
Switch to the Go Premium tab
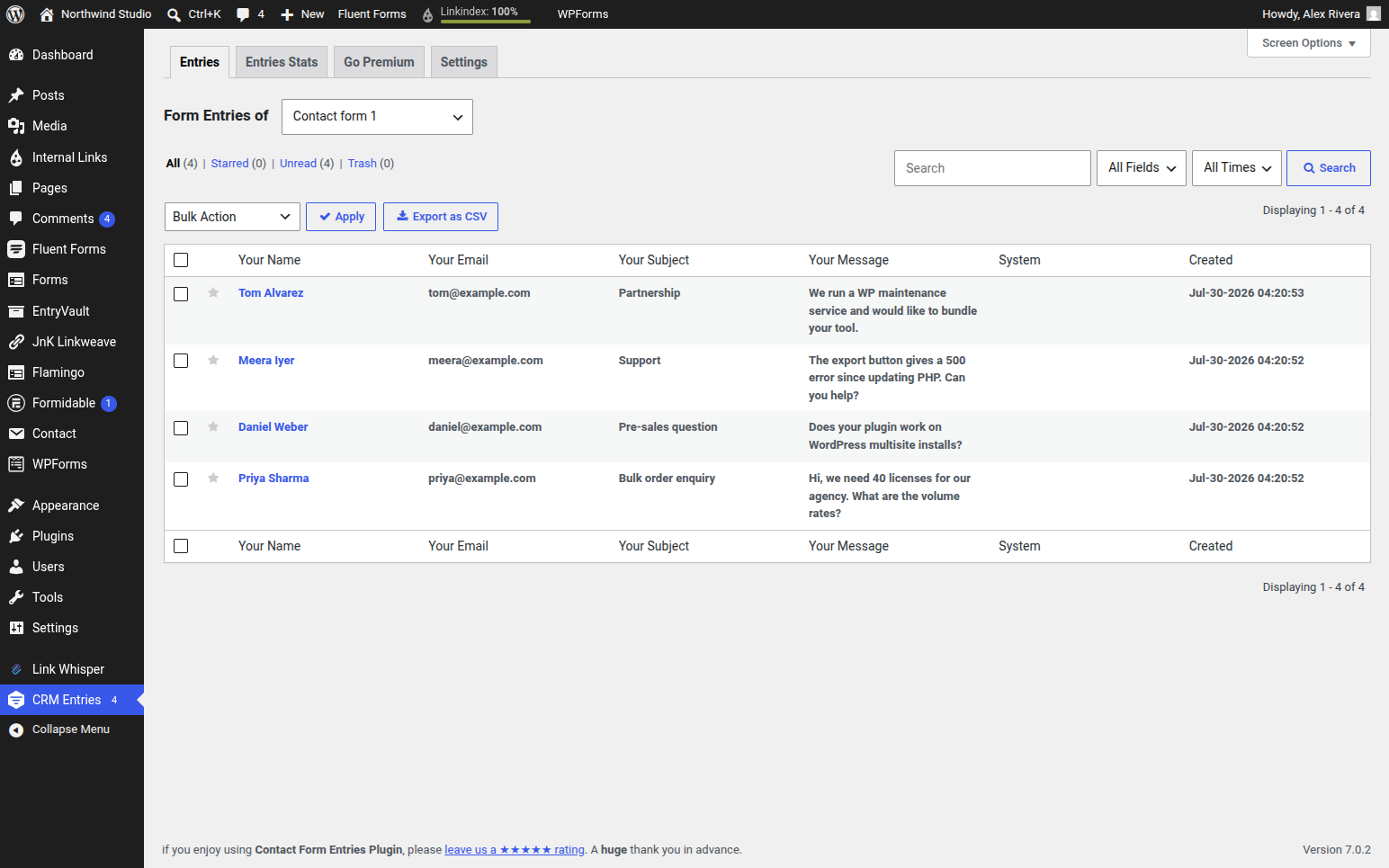[x=379, y=62]
